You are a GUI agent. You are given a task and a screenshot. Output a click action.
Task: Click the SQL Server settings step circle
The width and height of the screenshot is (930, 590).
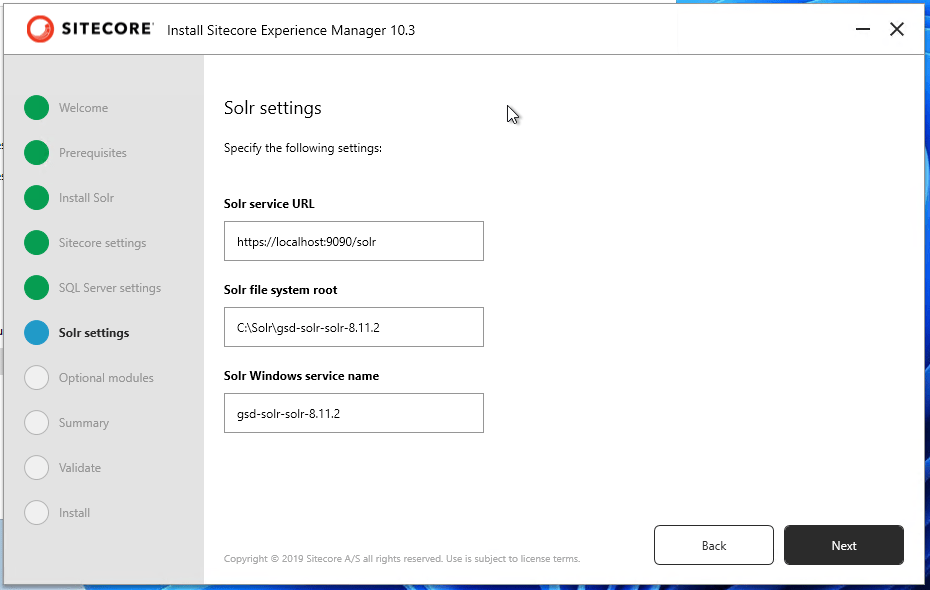pyautogui.click(x=37, y=288)
